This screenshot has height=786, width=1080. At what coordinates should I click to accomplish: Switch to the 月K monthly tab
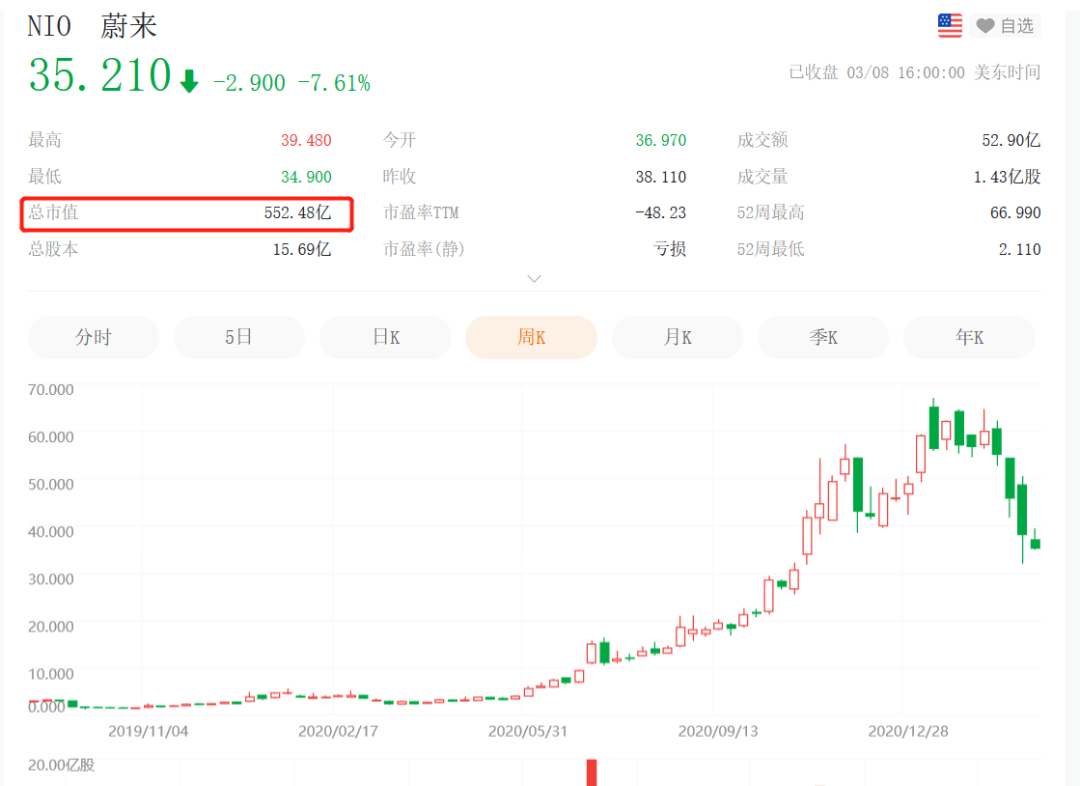(677, 338)
